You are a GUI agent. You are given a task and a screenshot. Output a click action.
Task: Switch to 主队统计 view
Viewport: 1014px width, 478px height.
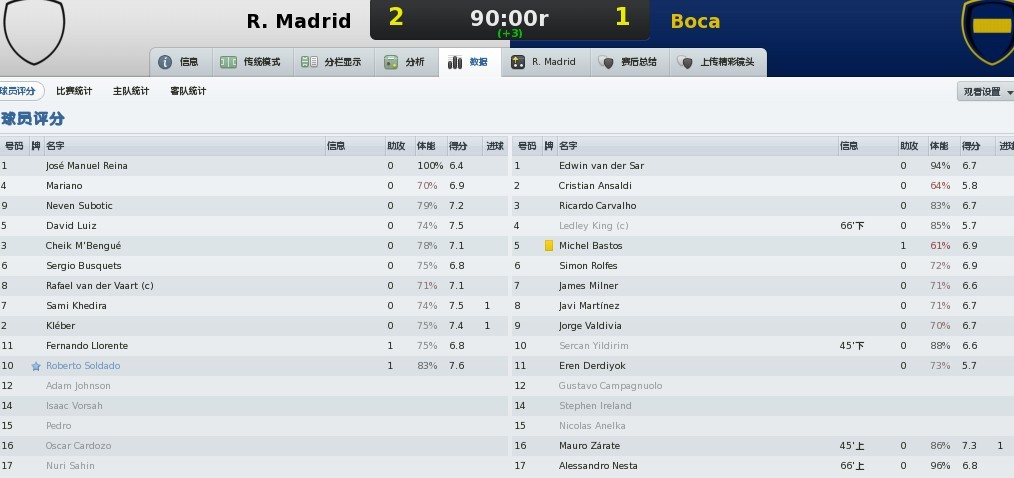coord(131,91)
